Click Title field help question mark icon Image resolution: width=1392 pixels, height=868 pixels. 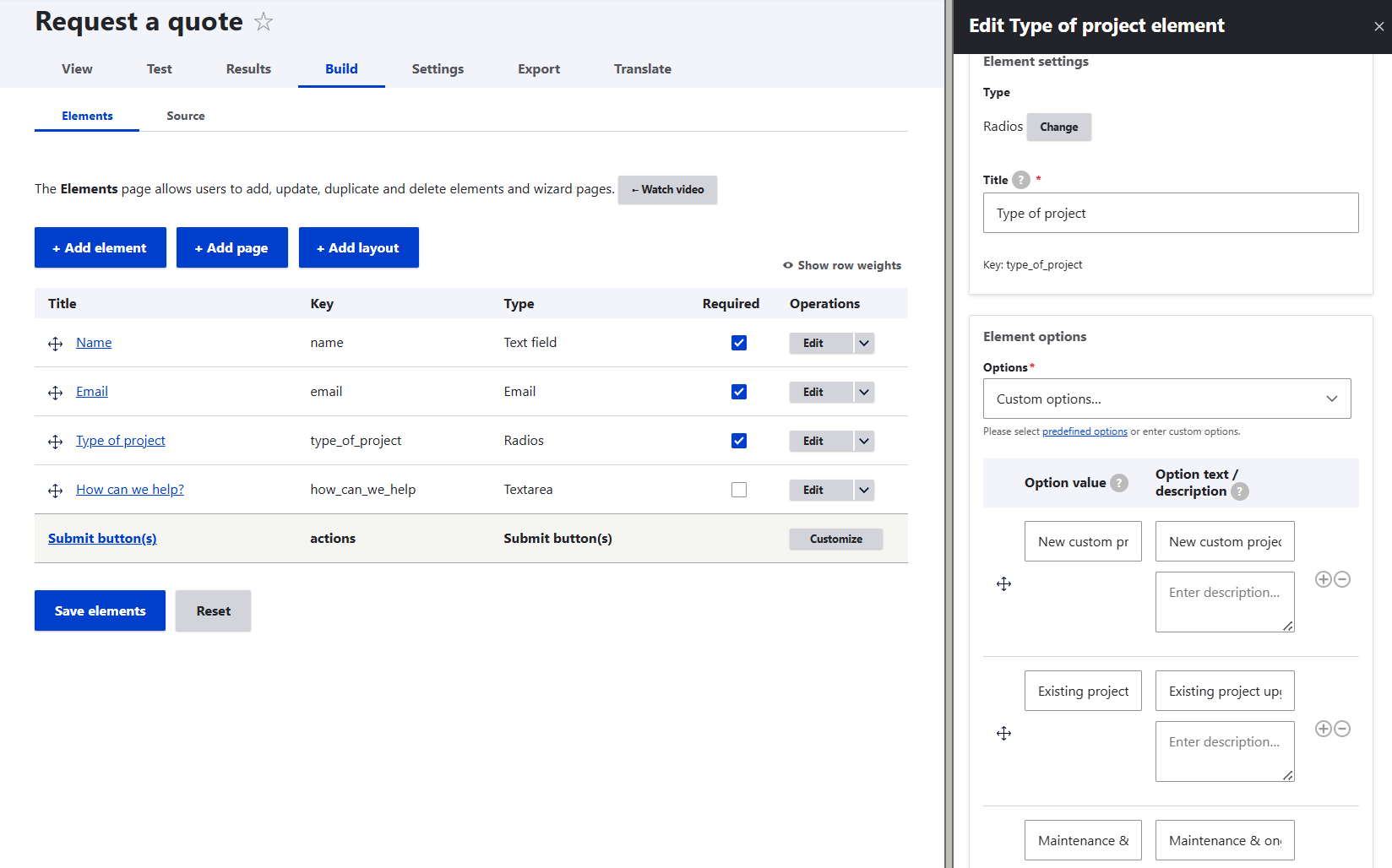point(1021,180)
